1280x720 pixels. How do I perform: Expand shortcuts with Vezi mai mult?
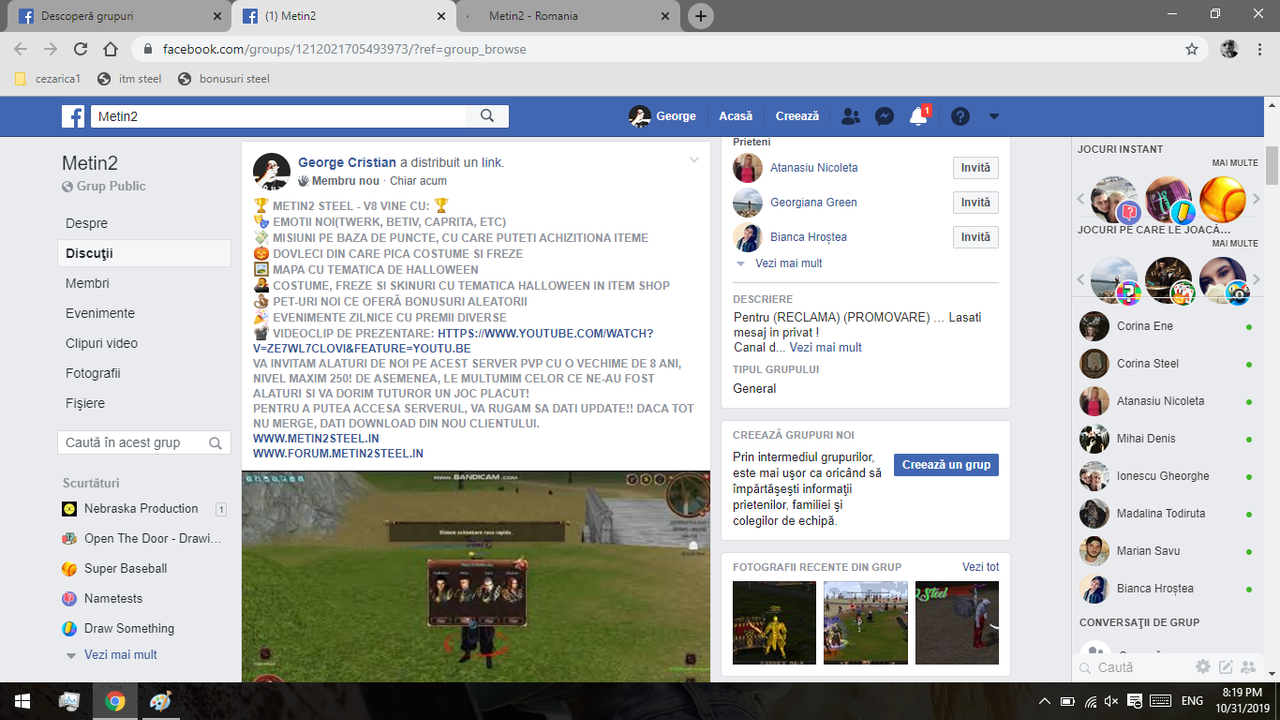[120, 655]
